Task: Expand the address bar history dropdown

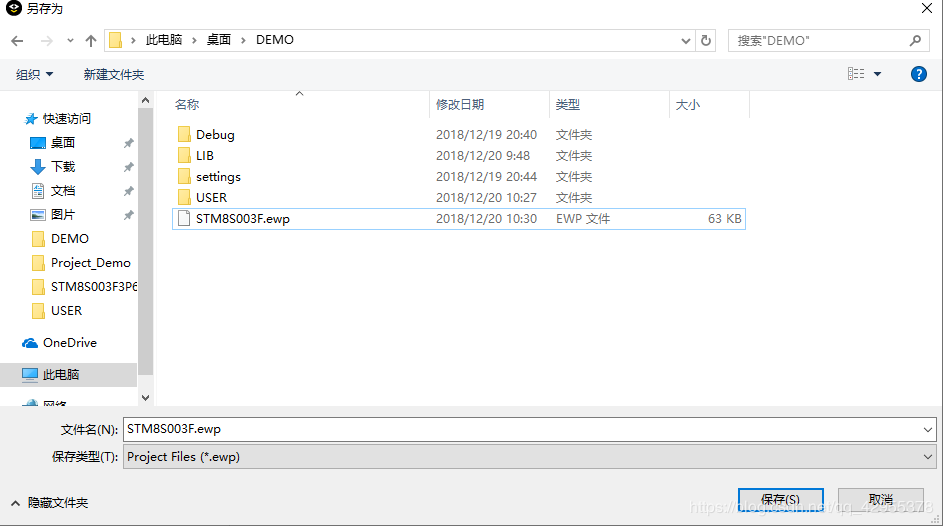Action: click(686, 41)
